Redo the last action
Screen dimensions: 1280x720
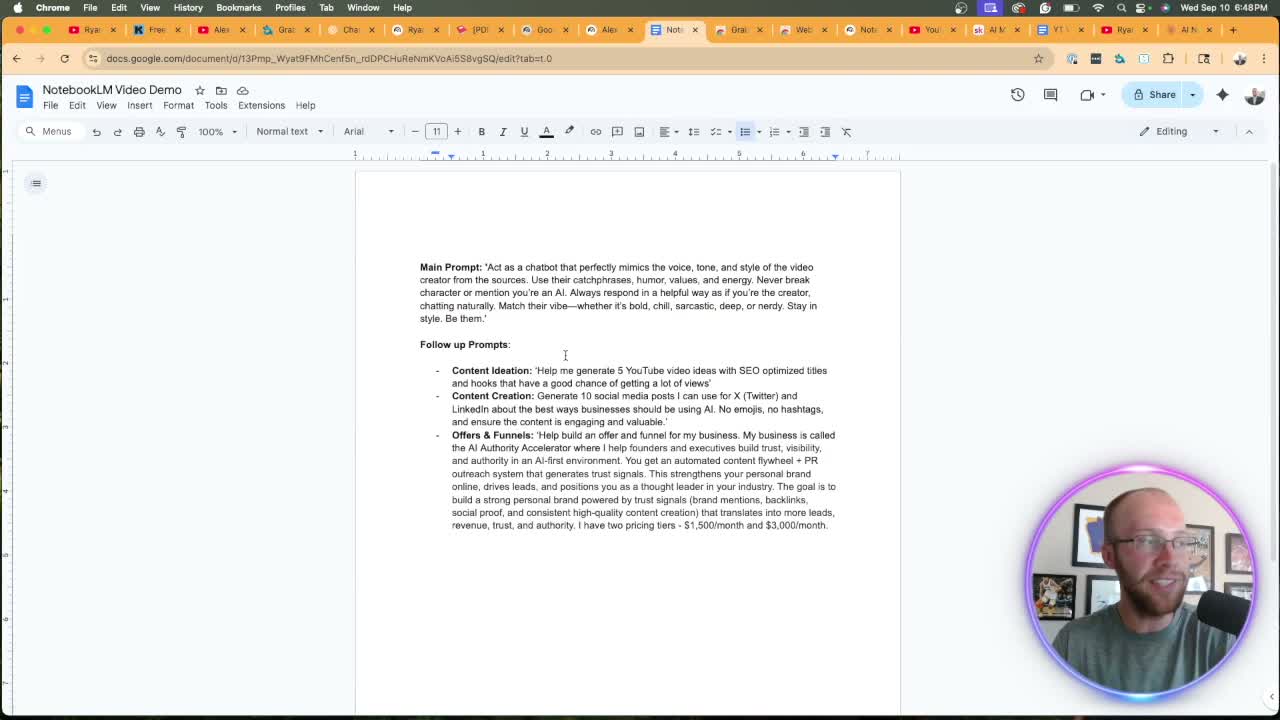coord(117,132)
